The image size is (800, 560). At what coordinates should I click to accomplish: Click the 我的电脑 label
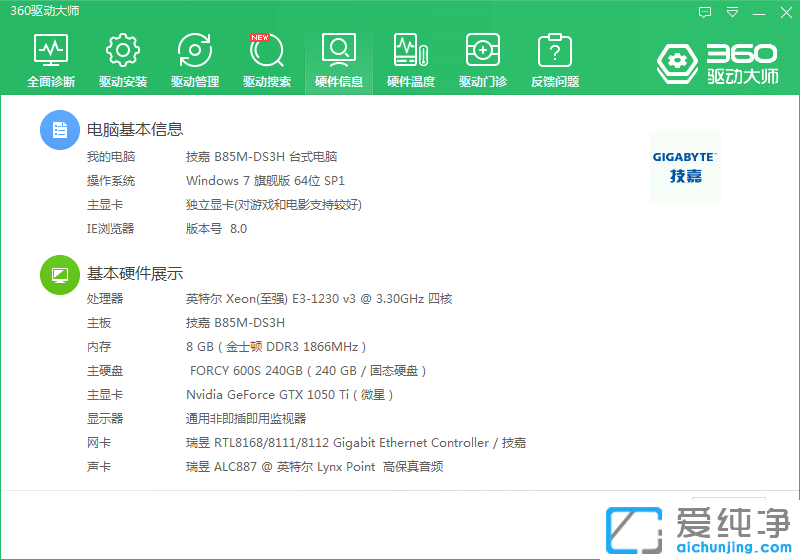[x=111, y=157]
